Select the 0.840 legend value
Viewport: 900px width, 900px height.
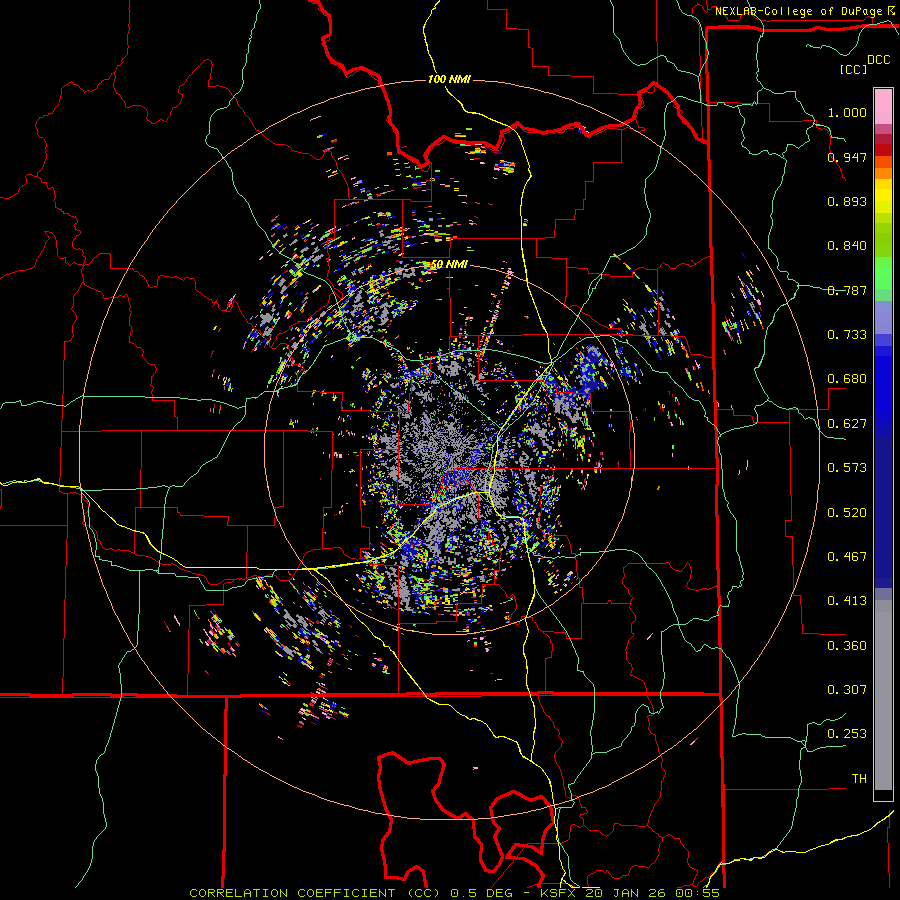847,246
